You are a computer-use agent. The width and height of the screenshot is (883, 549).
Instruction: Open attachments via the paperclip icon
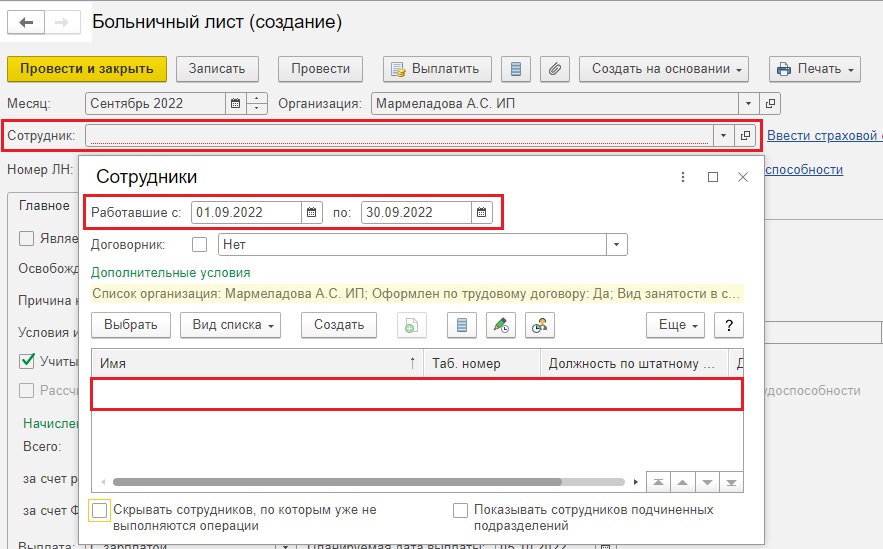tap(555, 69)
